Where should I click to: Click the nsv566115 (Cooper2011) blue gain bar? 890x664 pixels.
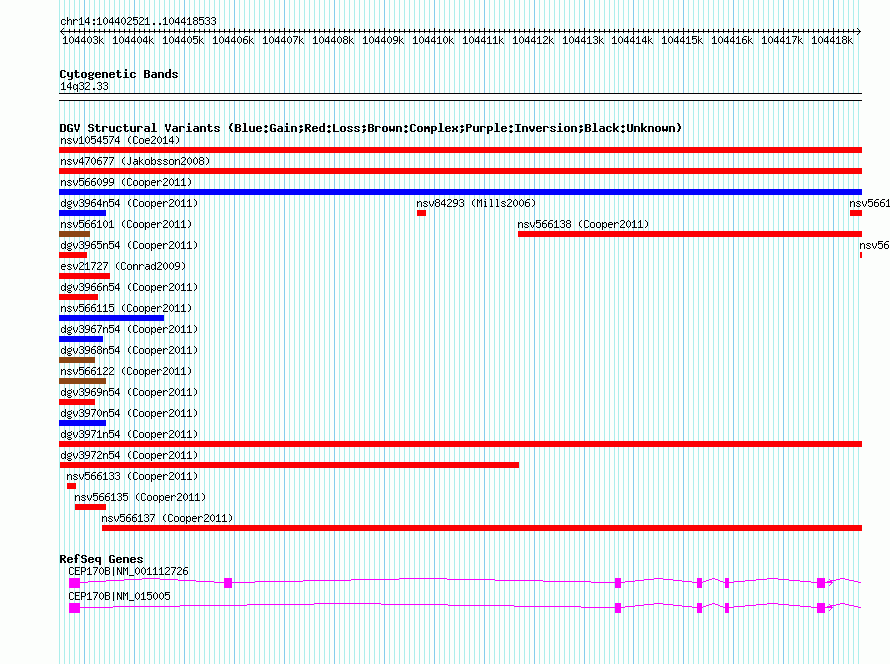coord(111,318)
